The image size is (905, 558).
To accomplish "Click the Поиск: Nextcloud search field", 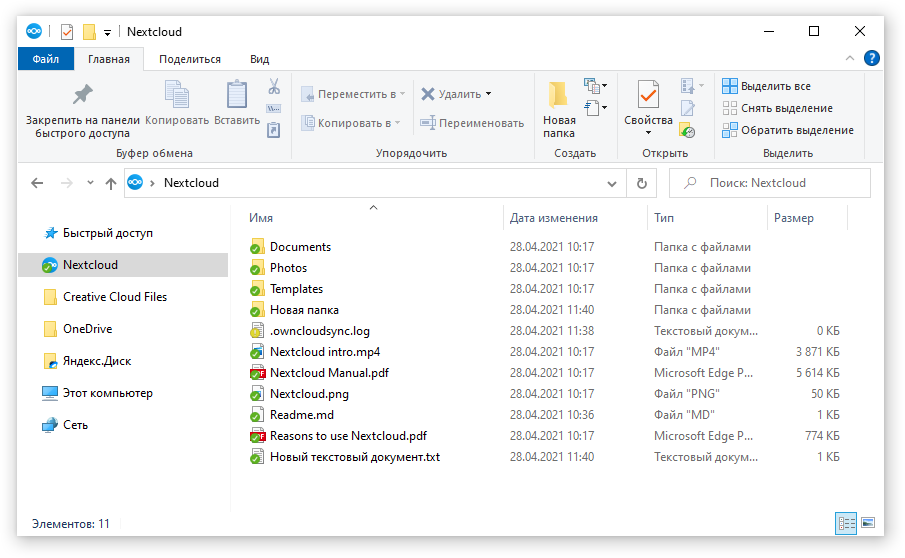I will click(769, 183).
